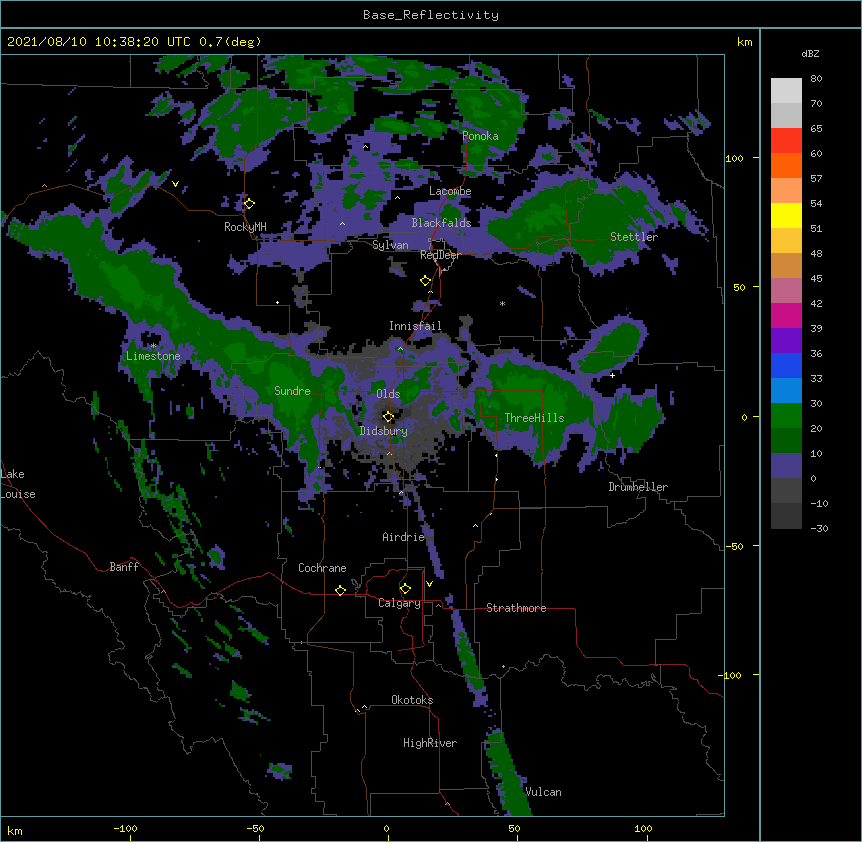
Task: Click the km unit label at top right
Action: [745, 42]
